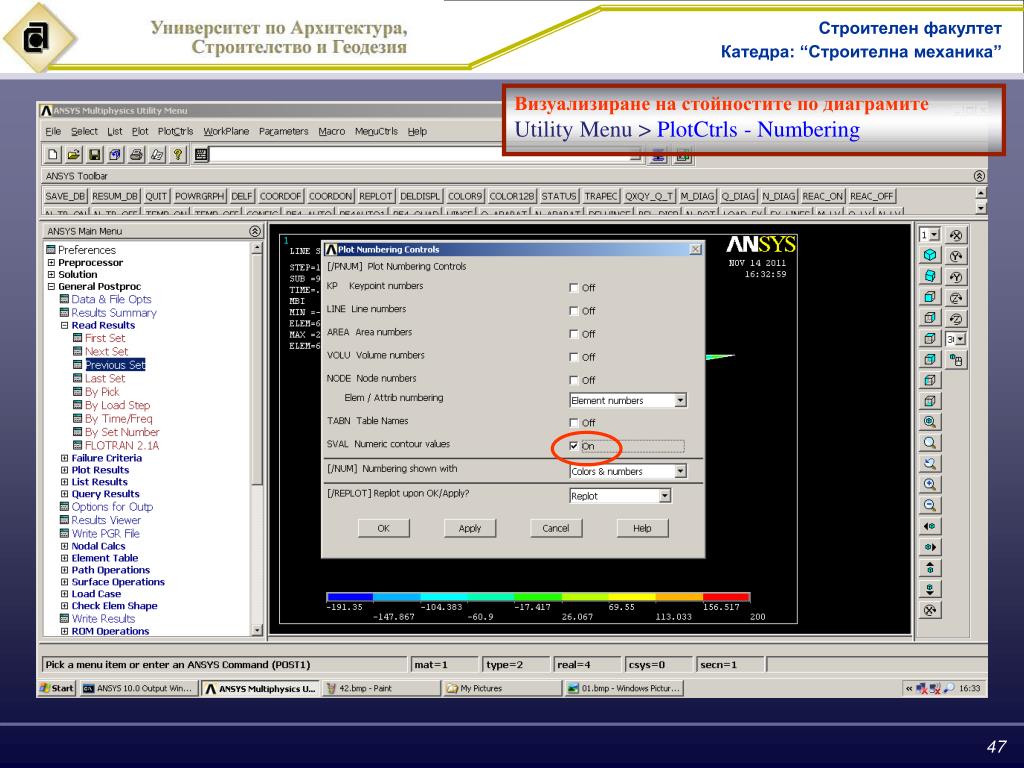Click Apply in Plot Numbering Controls
This screenshot has width=1024, height=768.
pos(470,528)
